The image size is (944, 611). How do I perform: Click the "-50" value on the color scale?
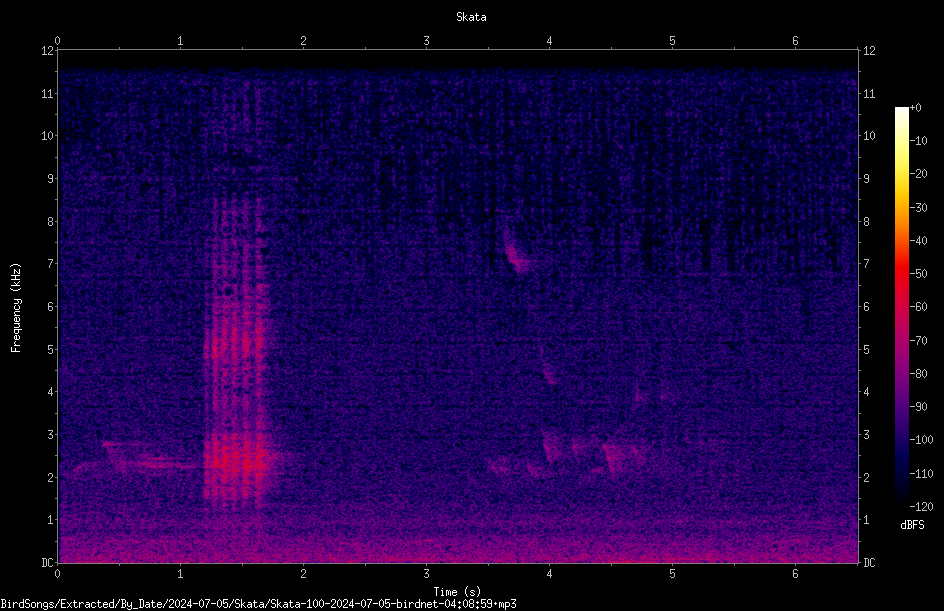[x=918, y=274]
